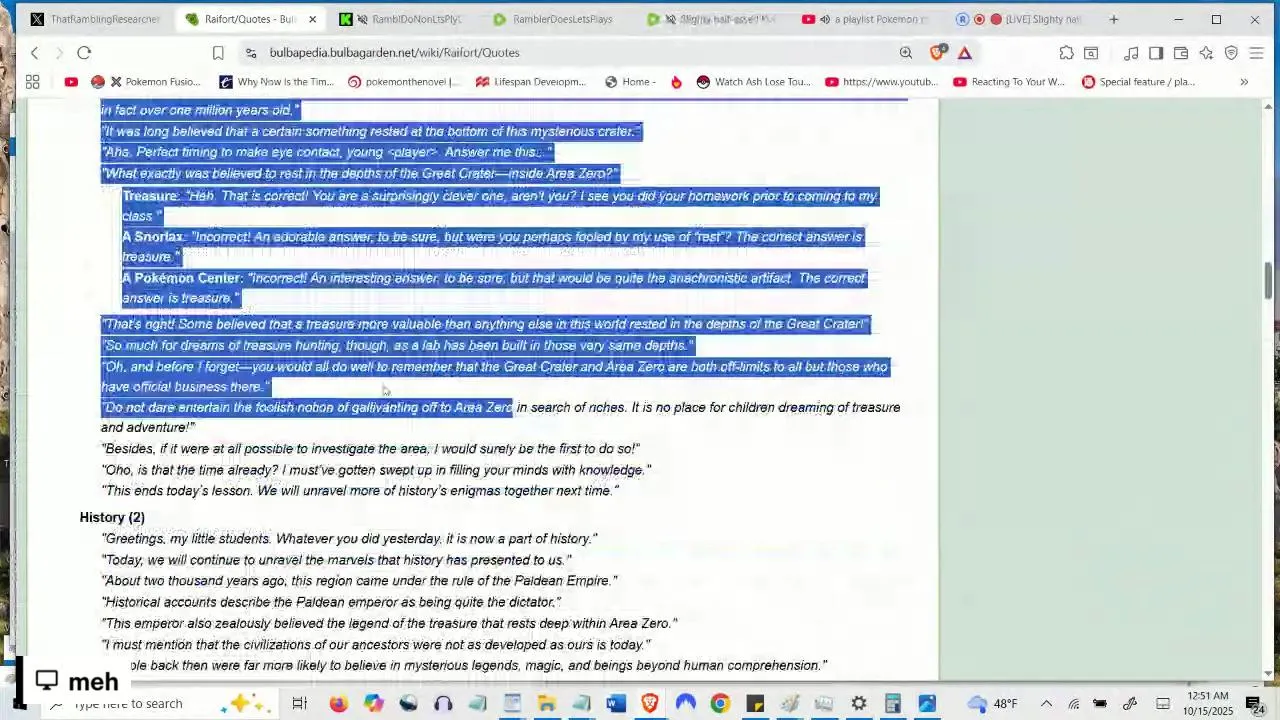Switch to RamblerDoesLetsPlays tab
Viewport: 1280px width, 720px height.
pyautogui.click(x=555, y=19)
